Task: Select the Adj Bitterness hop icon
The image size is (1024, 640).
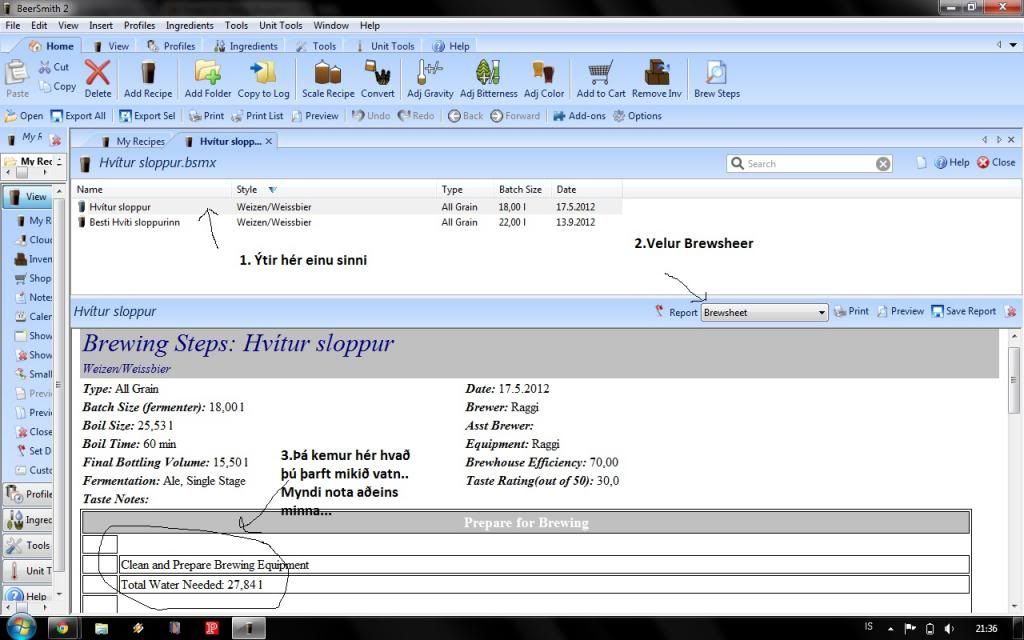Action: (488, 78)
